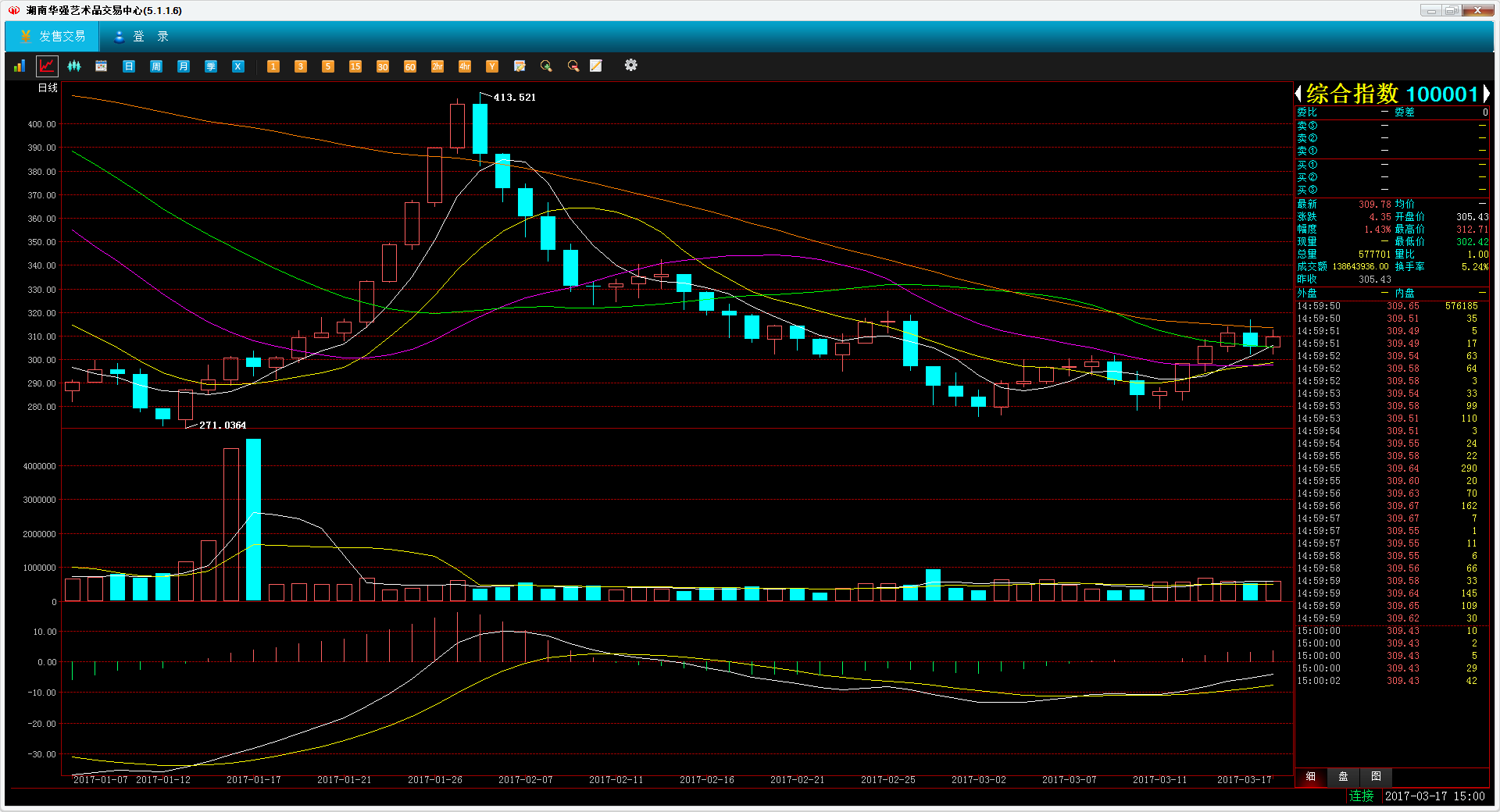
Task: Select the daily (日) period button
Action: [x=129, y=66]
